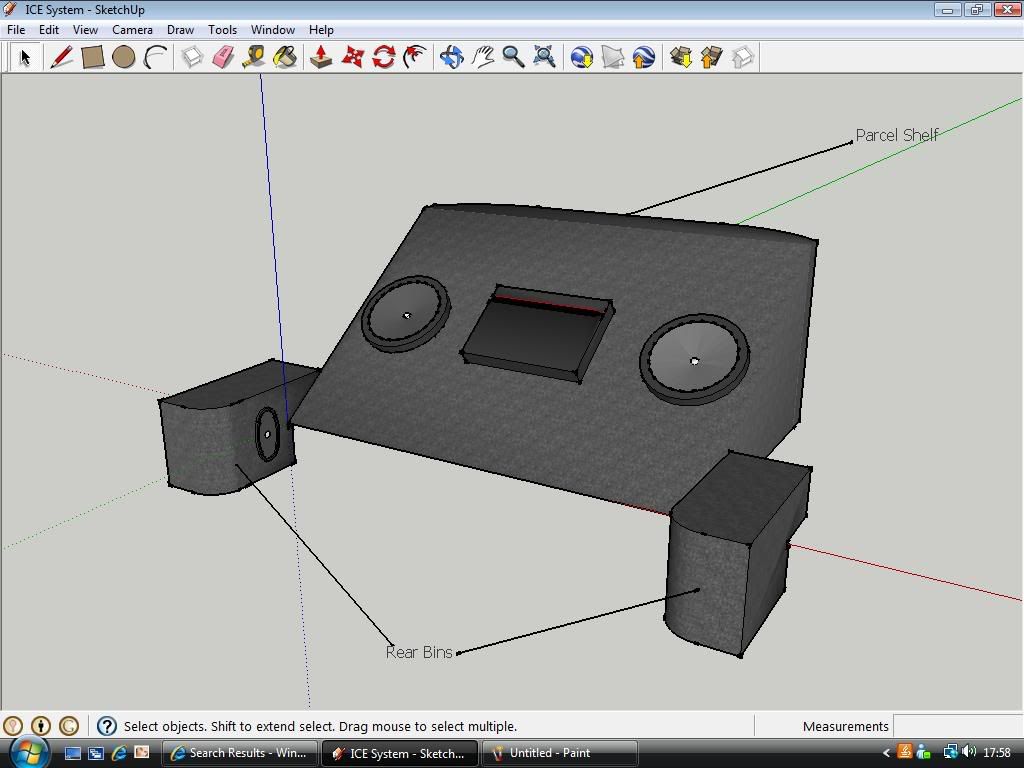Open the View menu

tap(86, 30)
